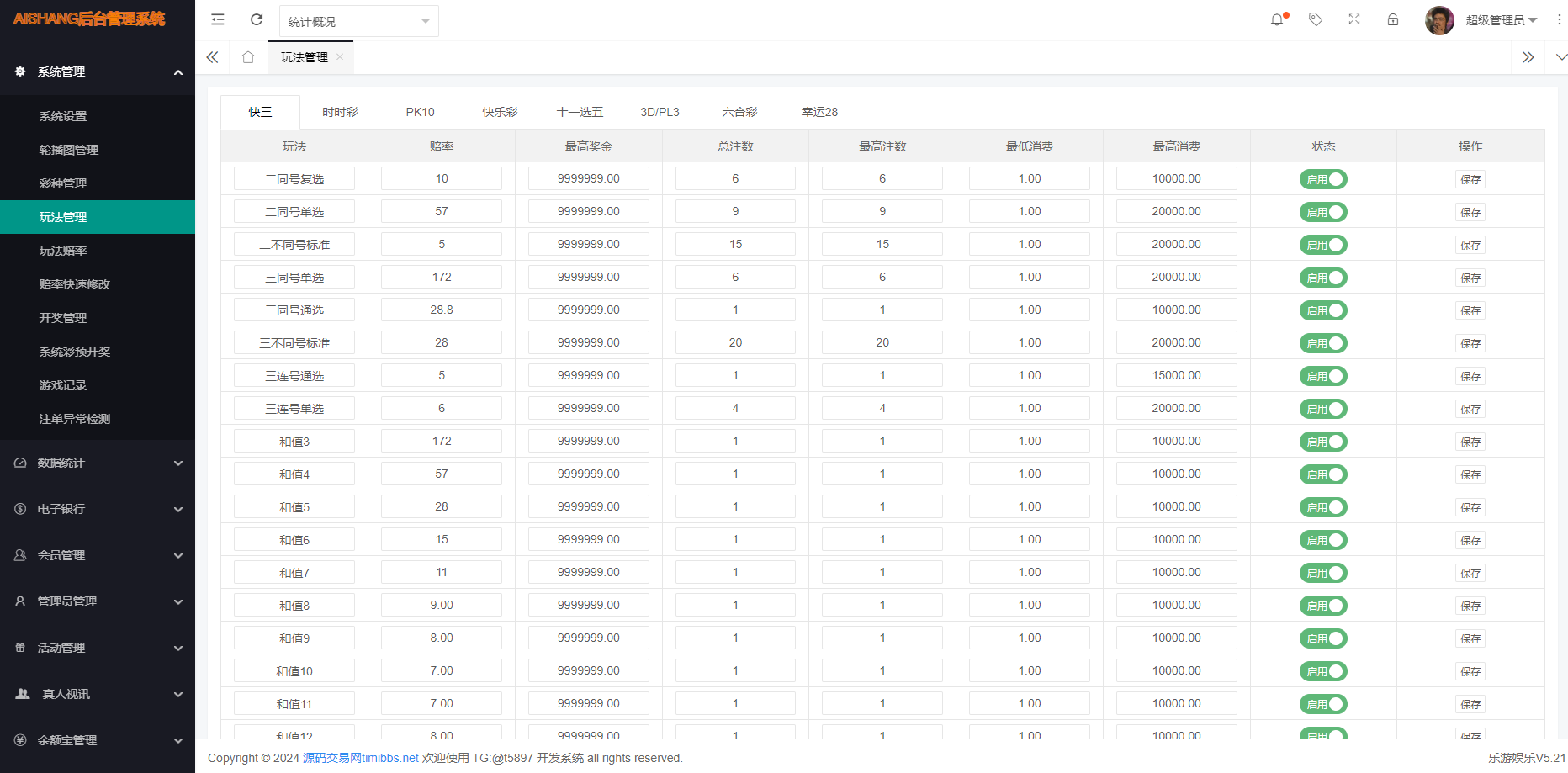The width and height of the screenshot is (1568, 773).
Task: Click the tag icon in top bar
Action: coord(1316,19)
